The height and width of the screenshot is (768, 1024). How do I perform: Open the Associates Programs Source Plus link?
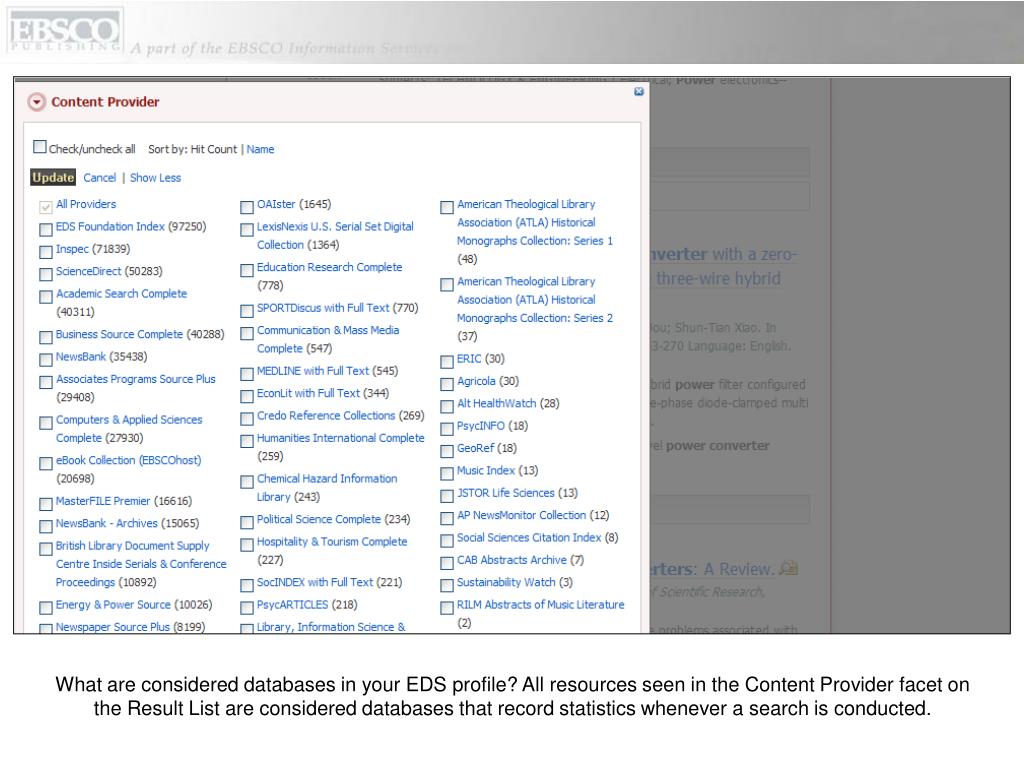(x=135, y=379)
